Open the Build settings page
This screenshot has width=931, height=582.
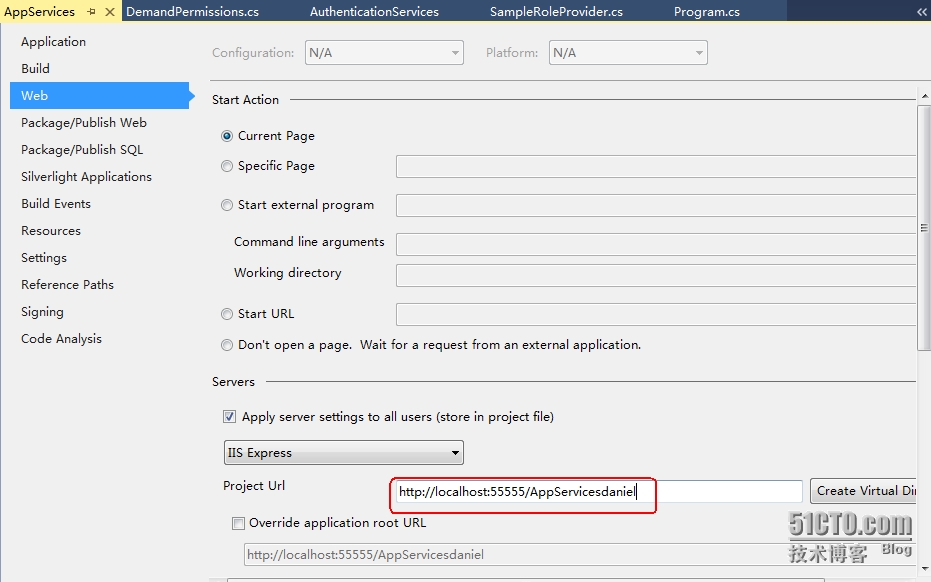point(36,68)
